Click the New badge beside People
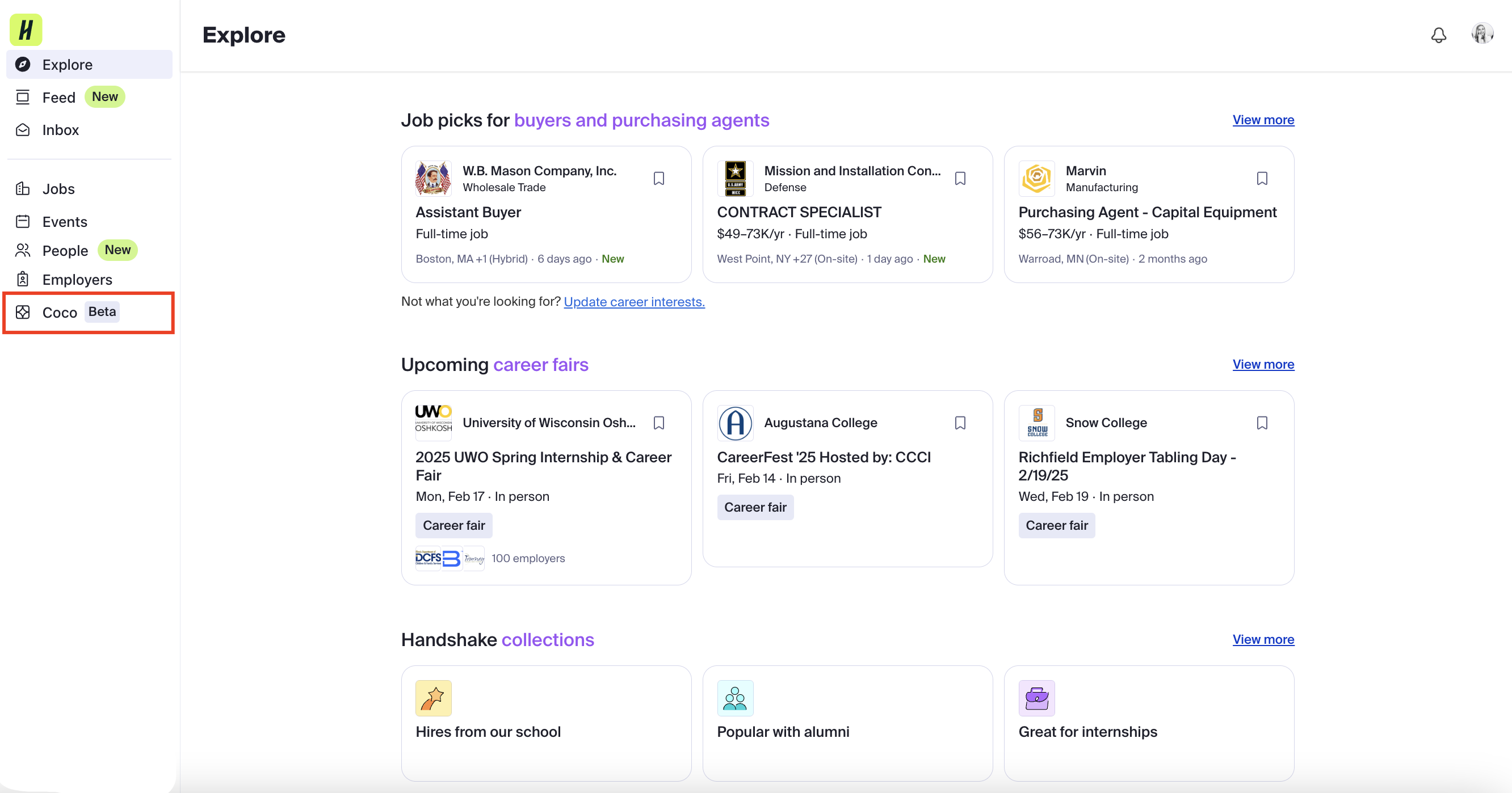This screenshot has height=793, width=1512. tap(117, 250)
